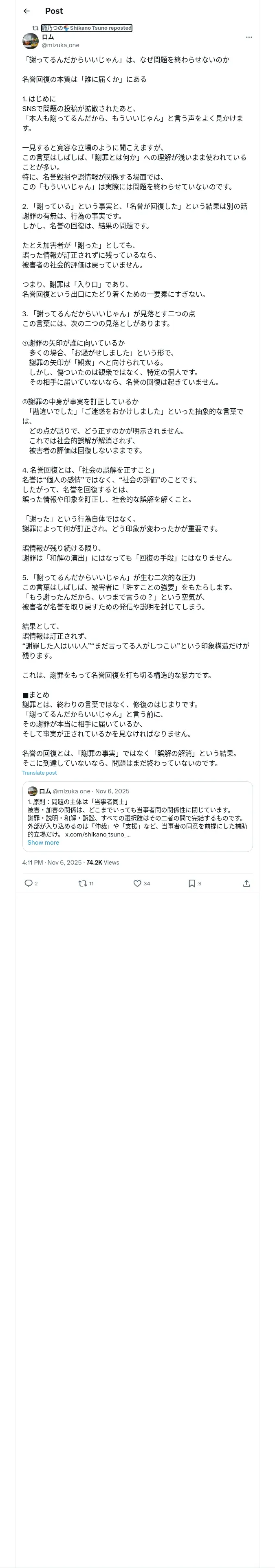
Task: Open ロム's profile avatar at top
Action: (31, 41)
